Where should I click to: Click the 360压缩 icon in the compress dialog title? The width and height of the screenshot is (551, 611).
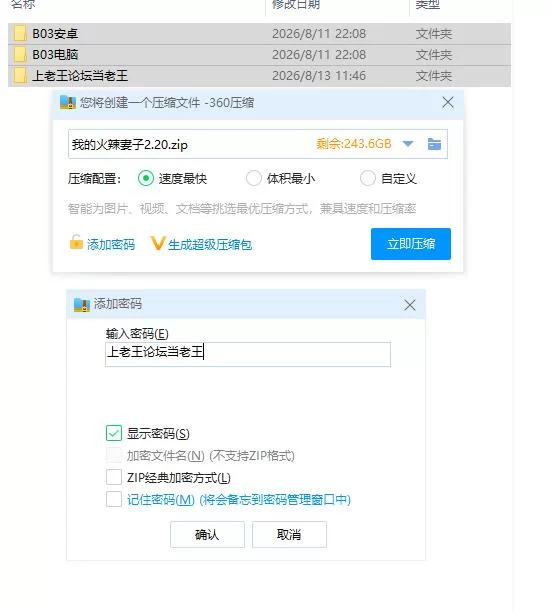[x=68, y=102]
